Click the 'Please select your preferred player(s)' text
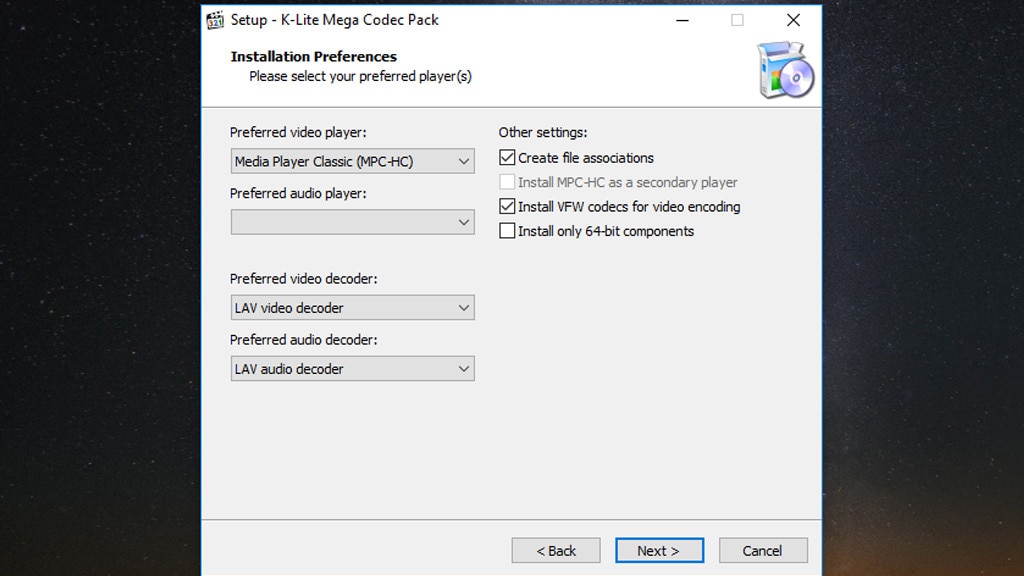 tap(360, 76)
